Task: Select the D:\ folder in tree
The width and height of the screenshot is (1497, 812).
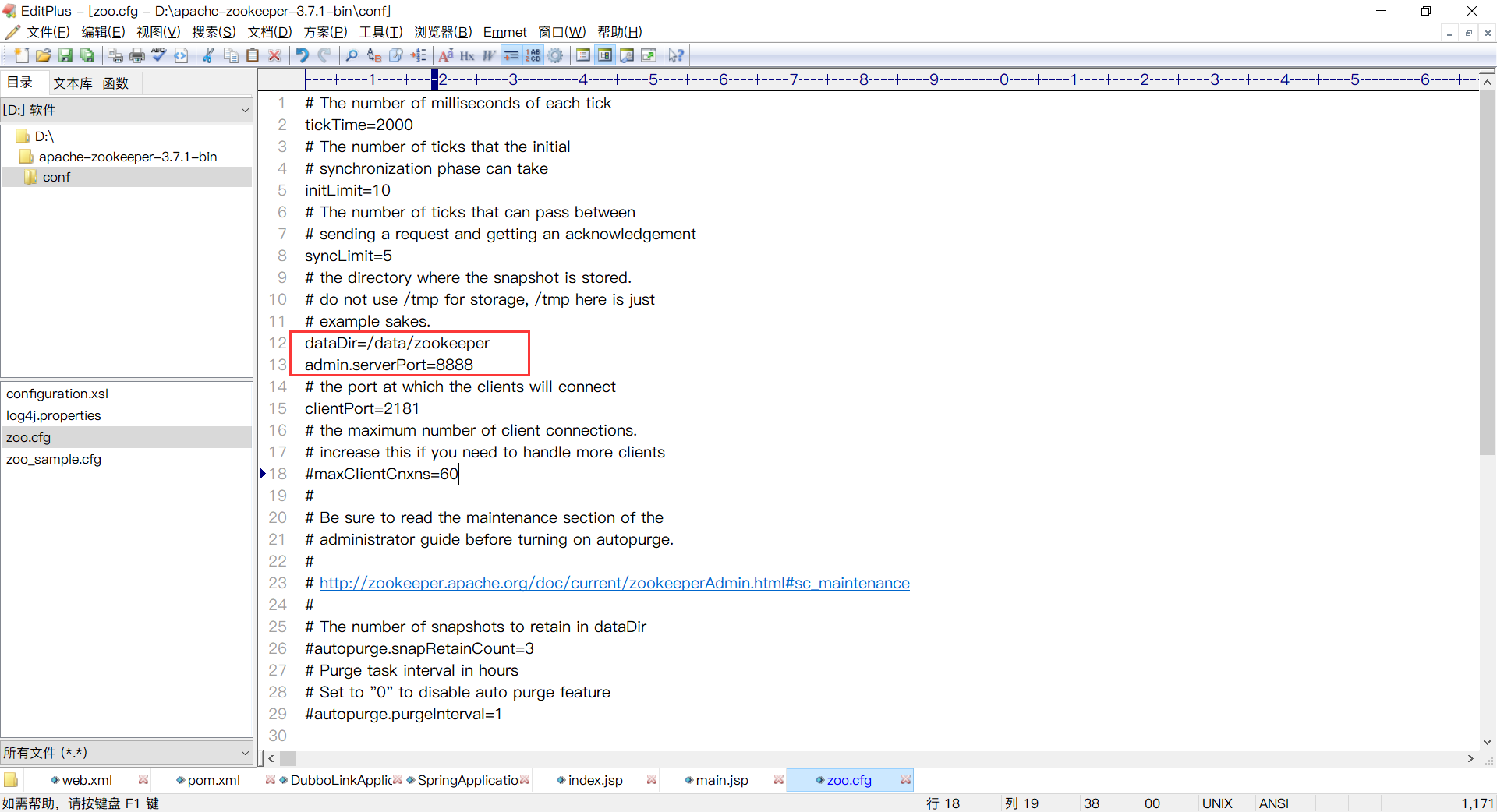Action: (x=44, y=136)
